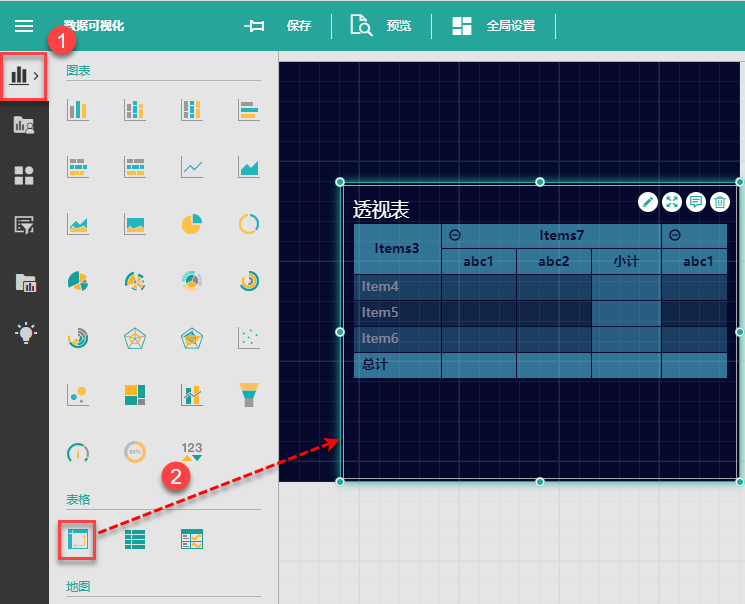Open the charts panel in the sidebar
This screenshot has height=604, width=745.
[x=24, y=76]
